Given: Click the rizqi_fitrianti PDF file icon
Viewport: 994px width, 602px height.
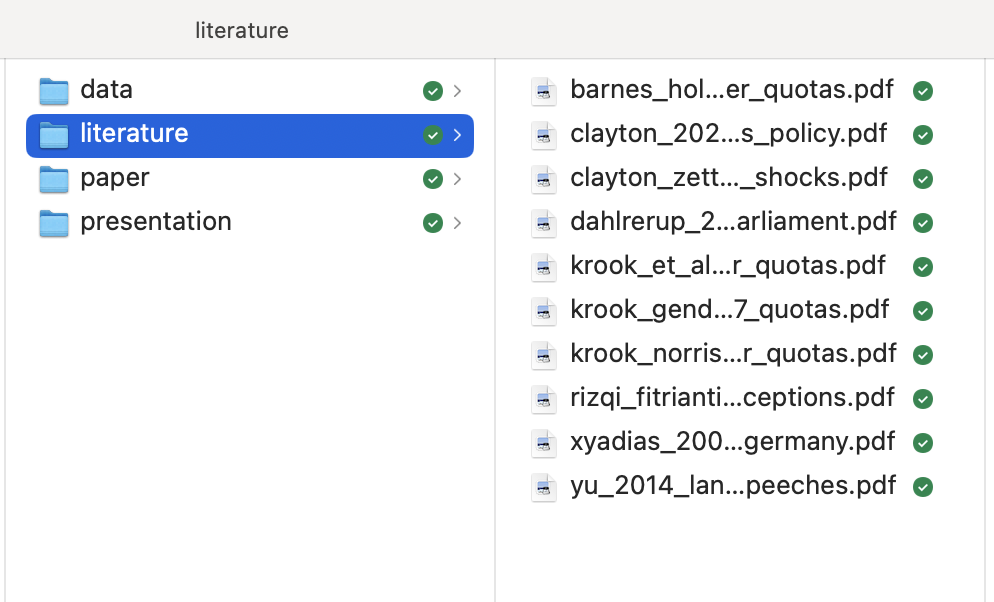Looking at the screenshot, I should click(543, 399).
